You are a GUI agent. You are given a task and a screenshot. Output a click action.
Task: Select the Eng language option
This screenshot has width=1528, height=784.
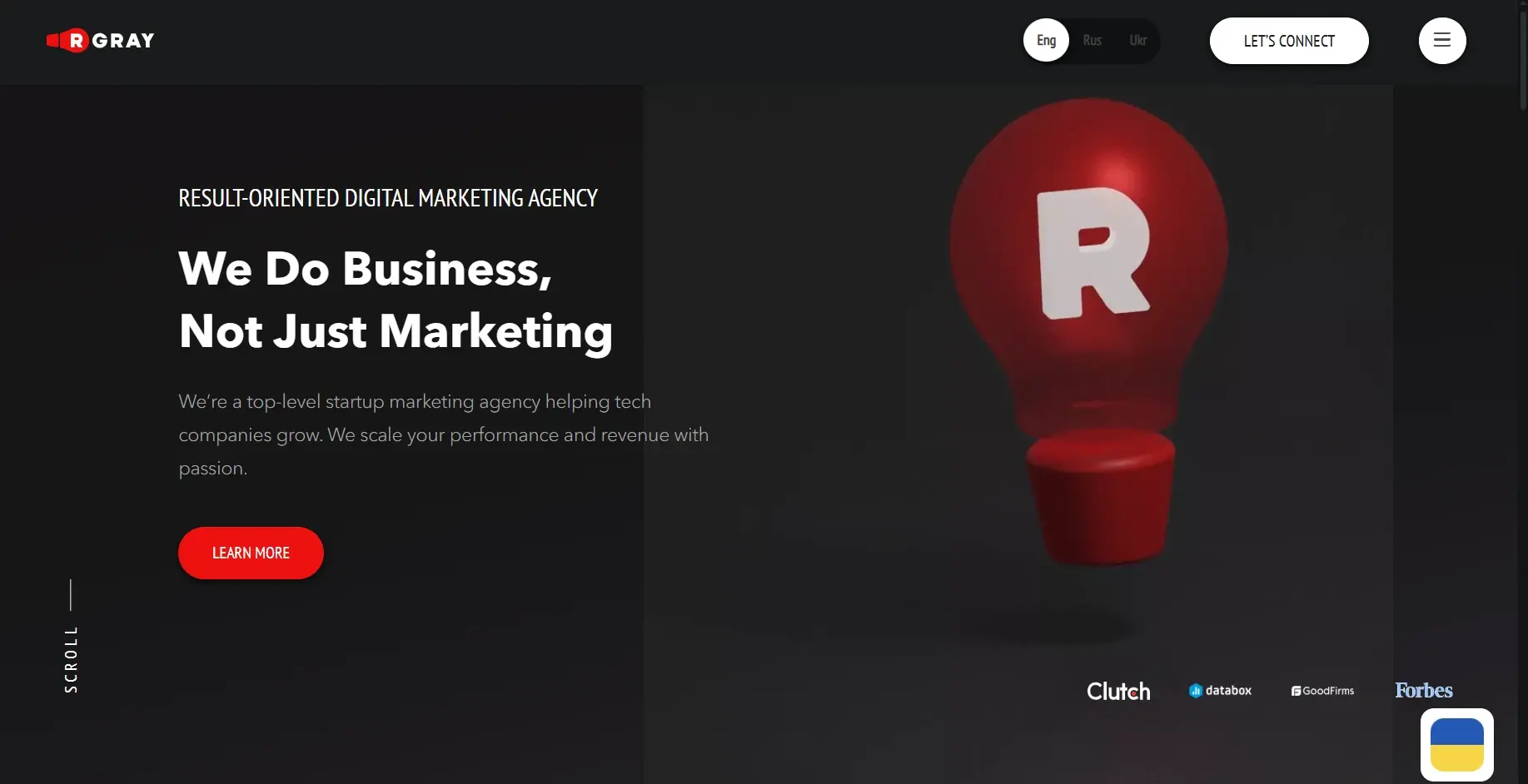[x=1046, y=40]
